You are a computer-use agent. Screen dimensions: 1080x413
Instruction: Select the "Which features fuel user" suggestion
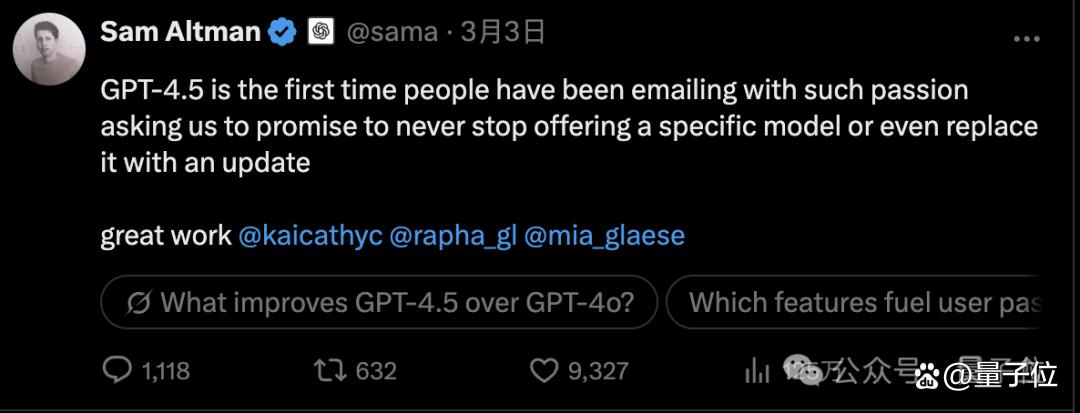click(858, 302)
